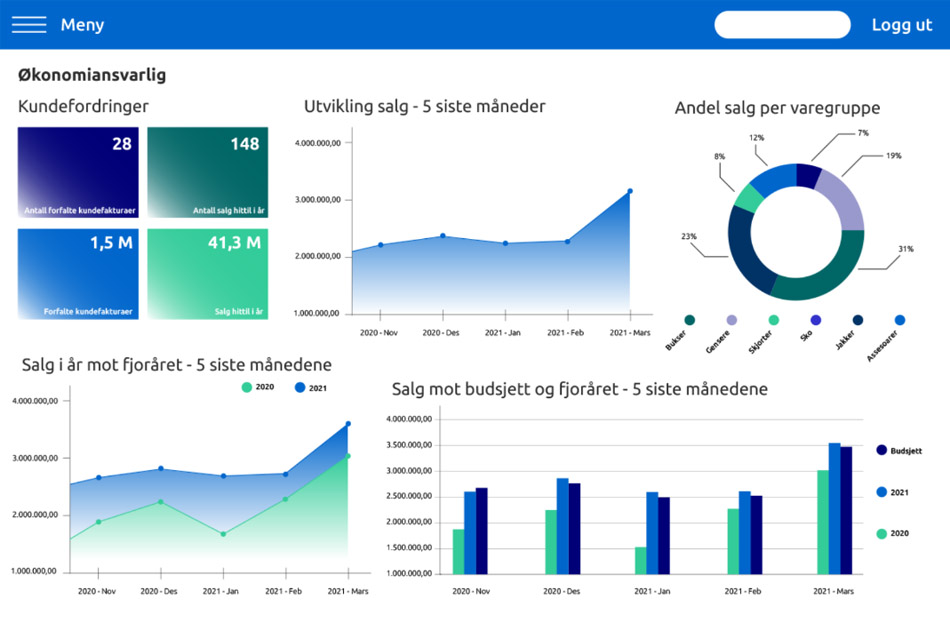The height and width of the screenshot is (619, 950).
Task: Click the Logg ut link
Action: (x=902, y=25)
